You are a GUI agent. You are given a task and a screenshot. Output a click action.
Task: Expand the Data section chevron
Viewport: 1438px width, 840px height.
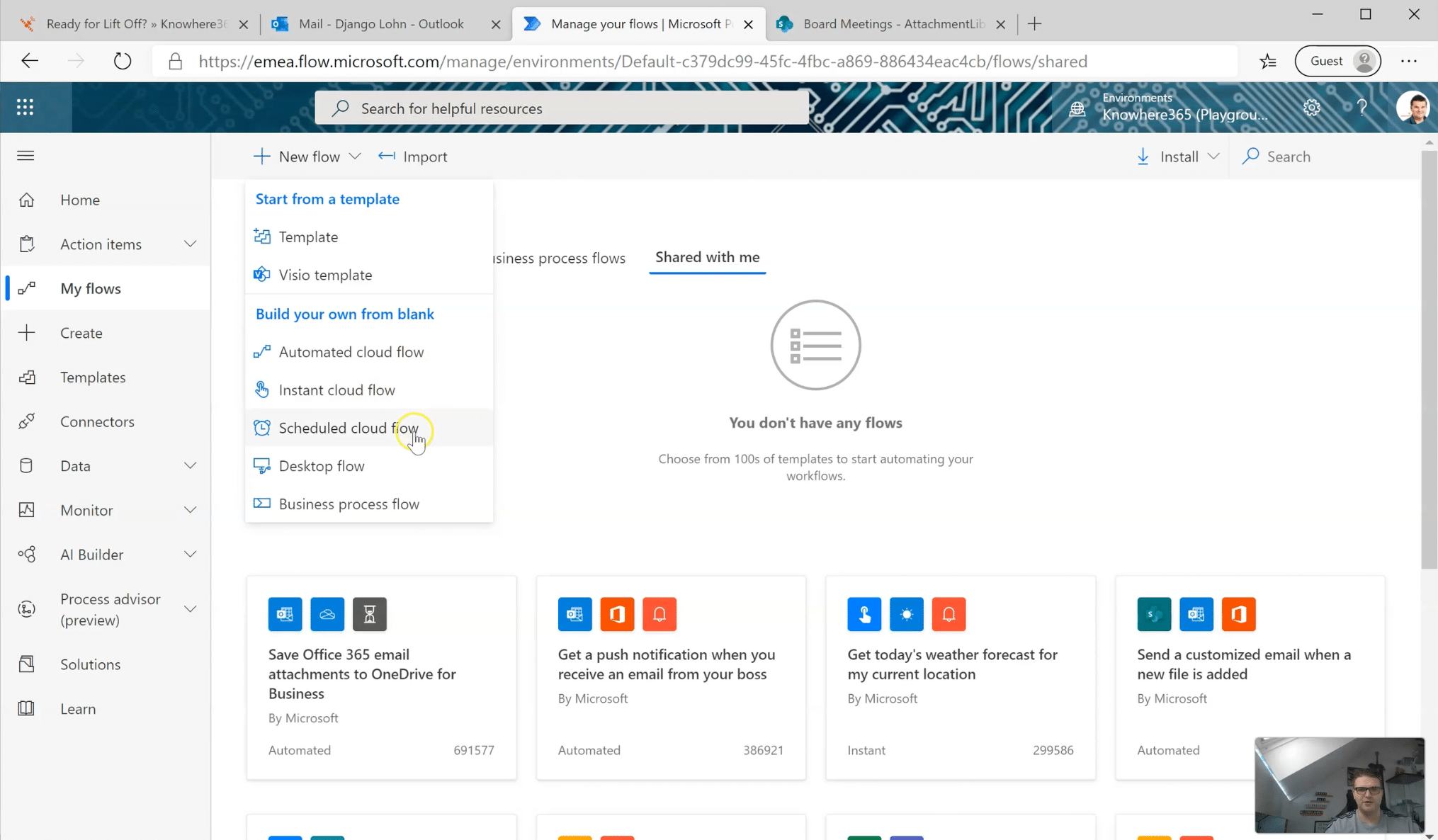(190, 466)
